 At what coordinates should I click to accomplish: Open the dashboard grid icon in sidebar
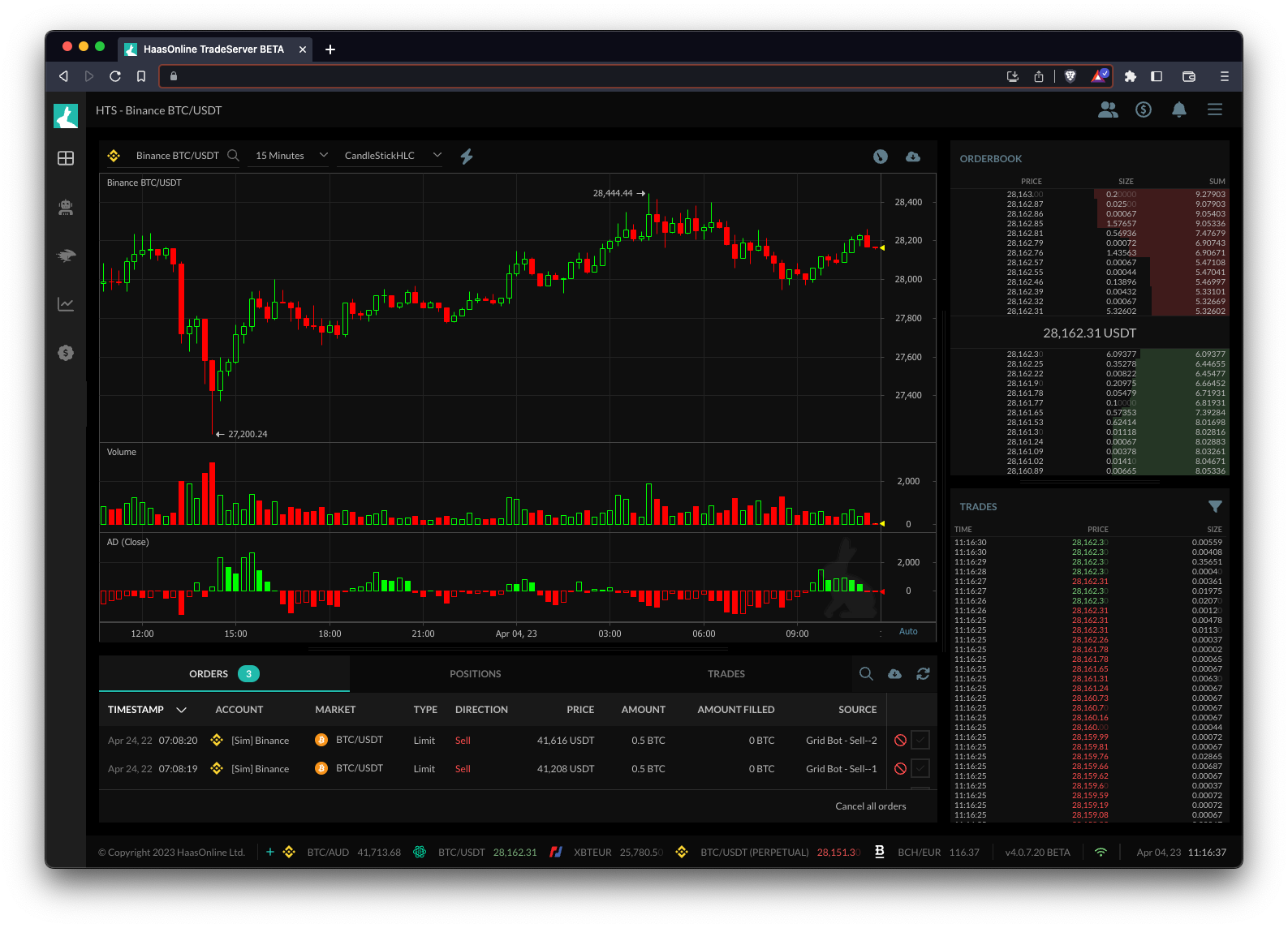[x=66, y=158]
